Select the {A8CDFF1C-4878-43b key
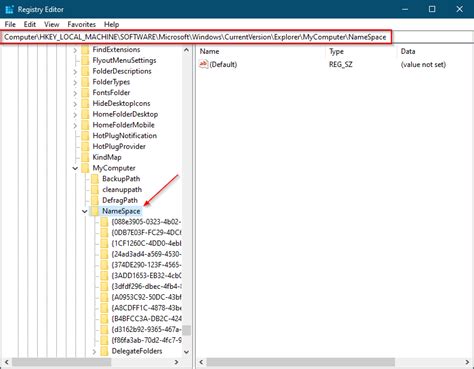 tap(146, 308)
